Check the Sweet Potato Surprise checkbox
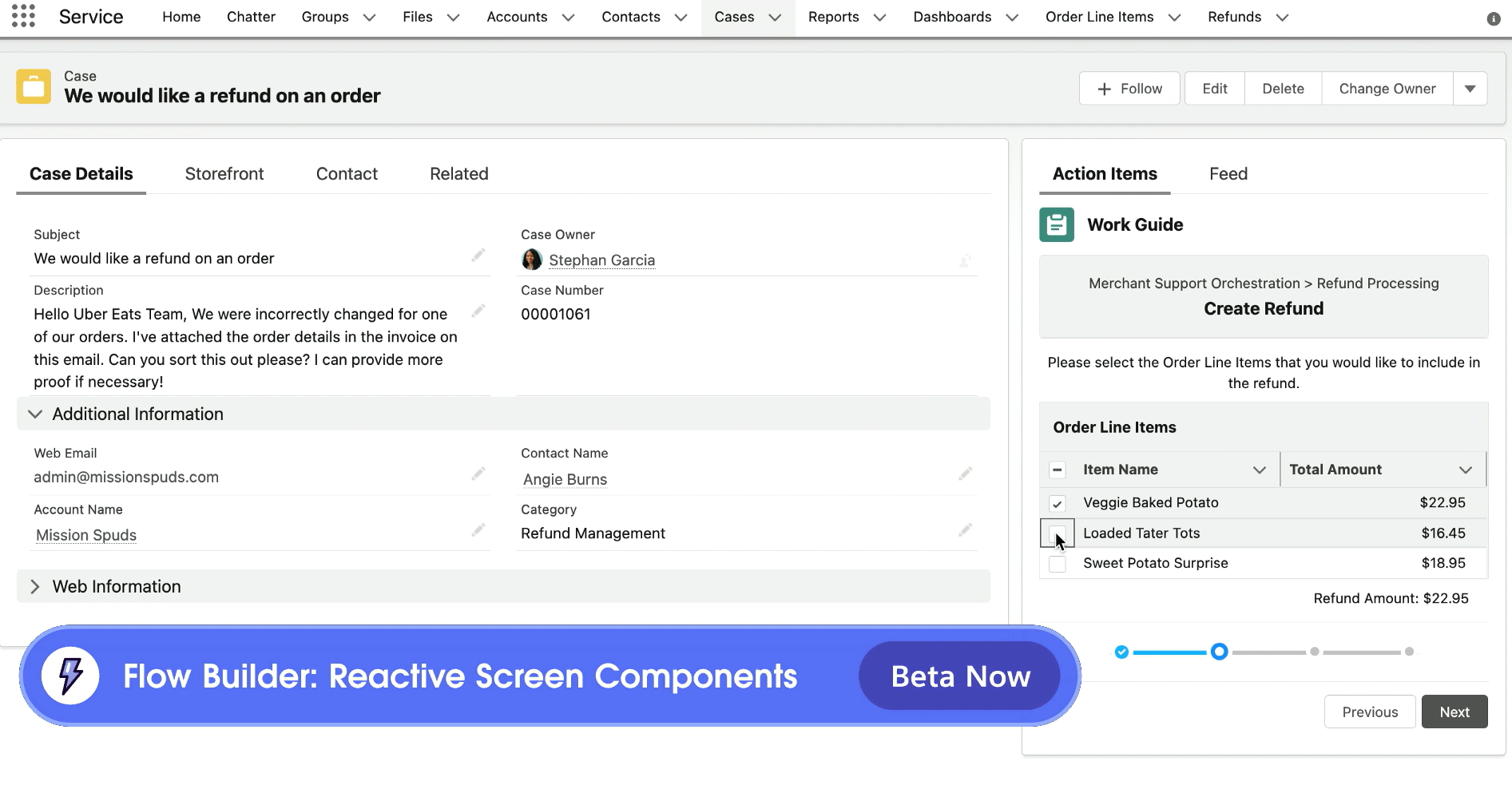Image resolution: width=1512 pixels, height=785 pixels. coord(1057,564)
